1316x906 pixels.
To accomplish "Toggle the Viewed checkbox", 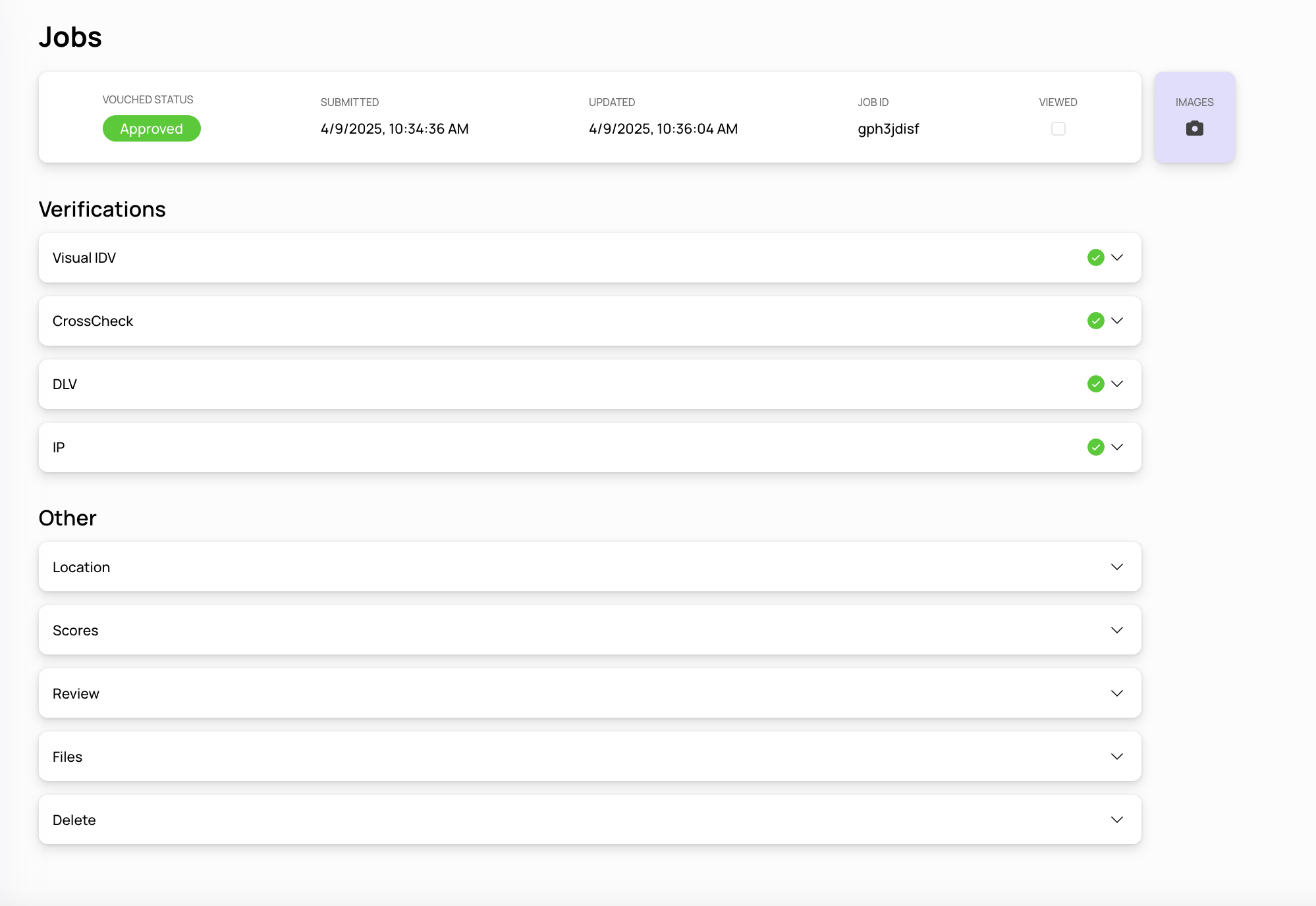I will click(1058, 128).
